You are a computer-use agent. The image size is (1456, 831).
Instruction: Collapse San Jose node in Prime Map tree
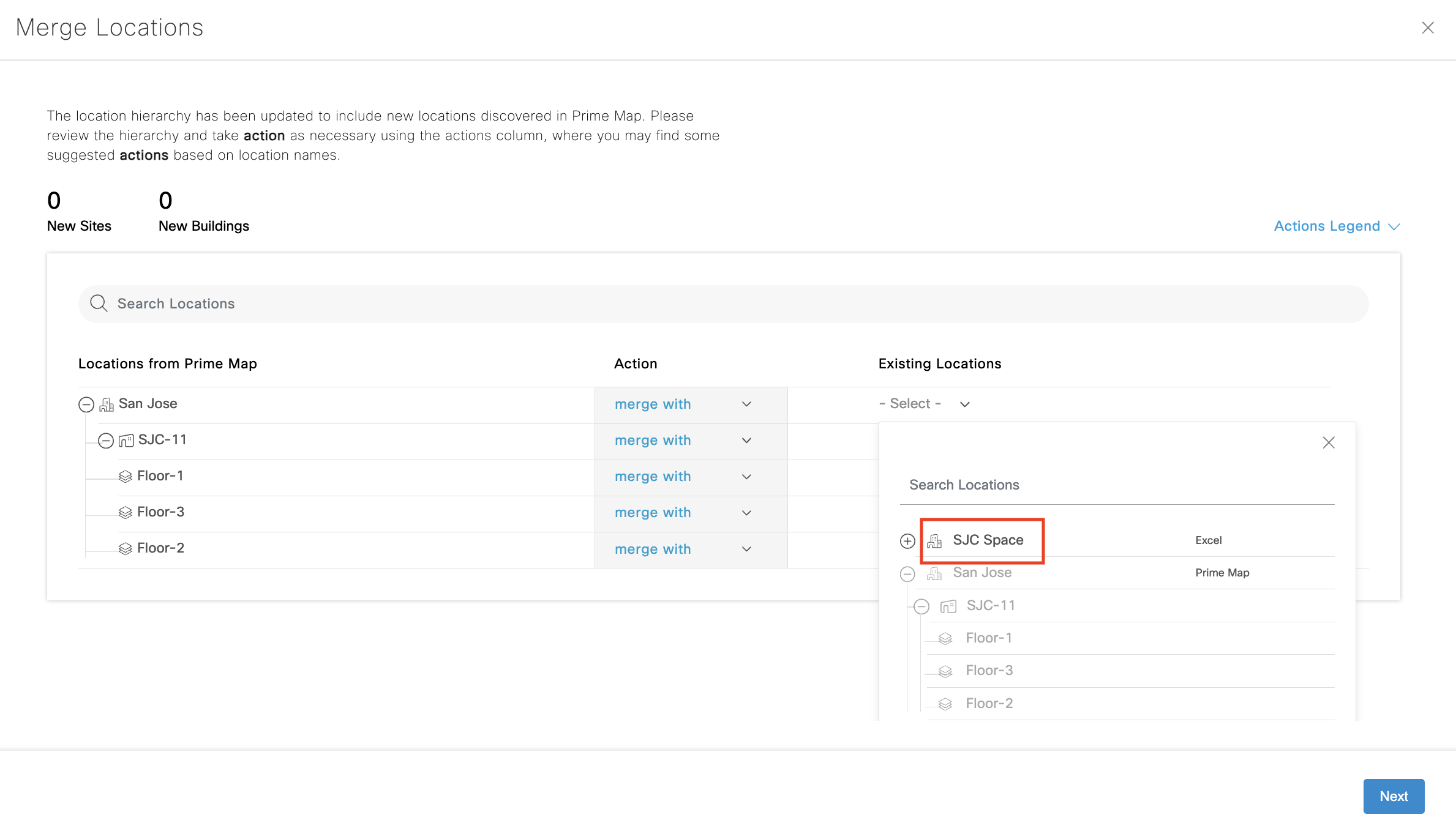click(x=86, y=404)
